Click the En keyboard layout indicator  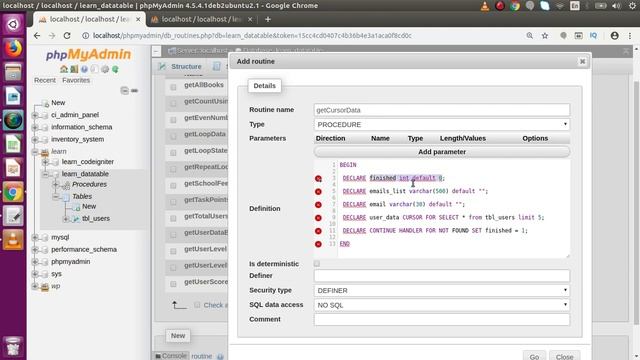click(x=575, y=6)
